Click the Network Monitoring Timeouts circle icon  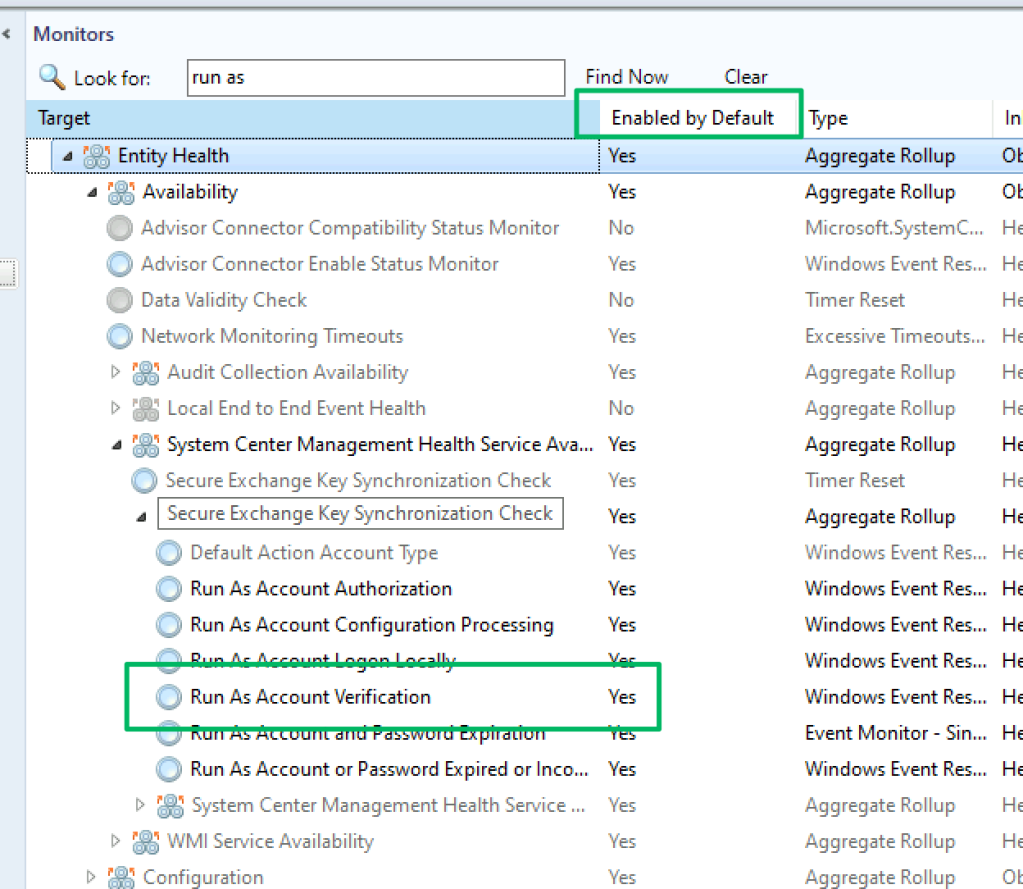(x=120, y=336)
